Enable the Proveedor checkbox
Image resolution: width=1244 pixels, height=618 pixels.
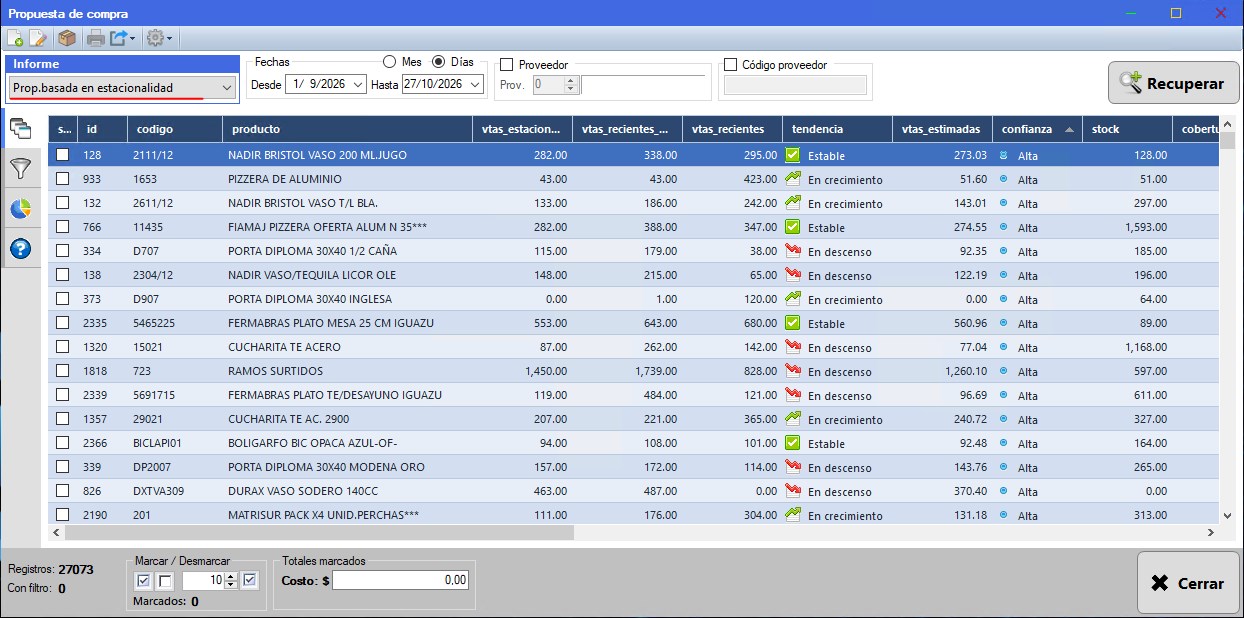pyautogui.click(x=506, y=65)
